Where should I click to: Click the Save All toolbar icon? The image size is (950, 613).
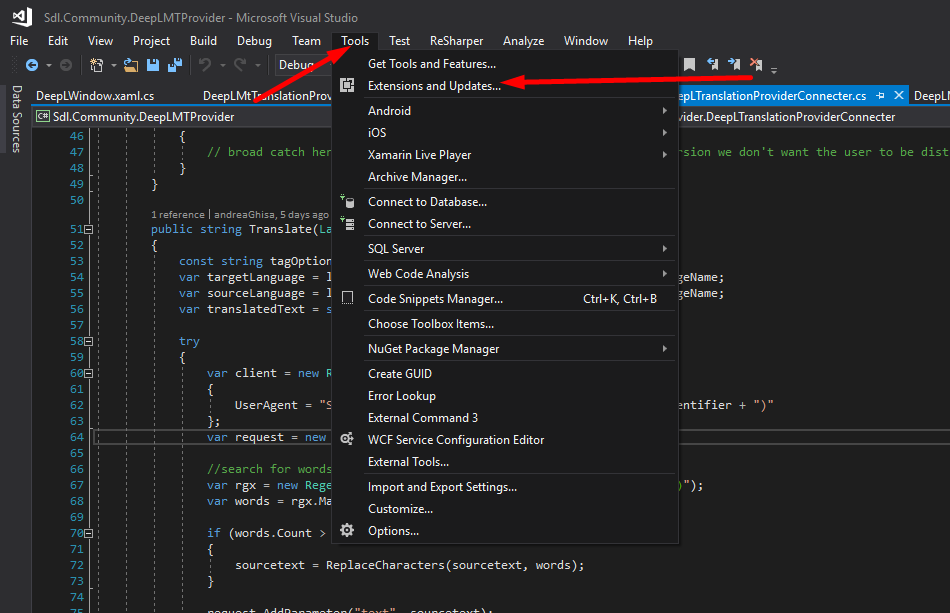tap(174, 65)
